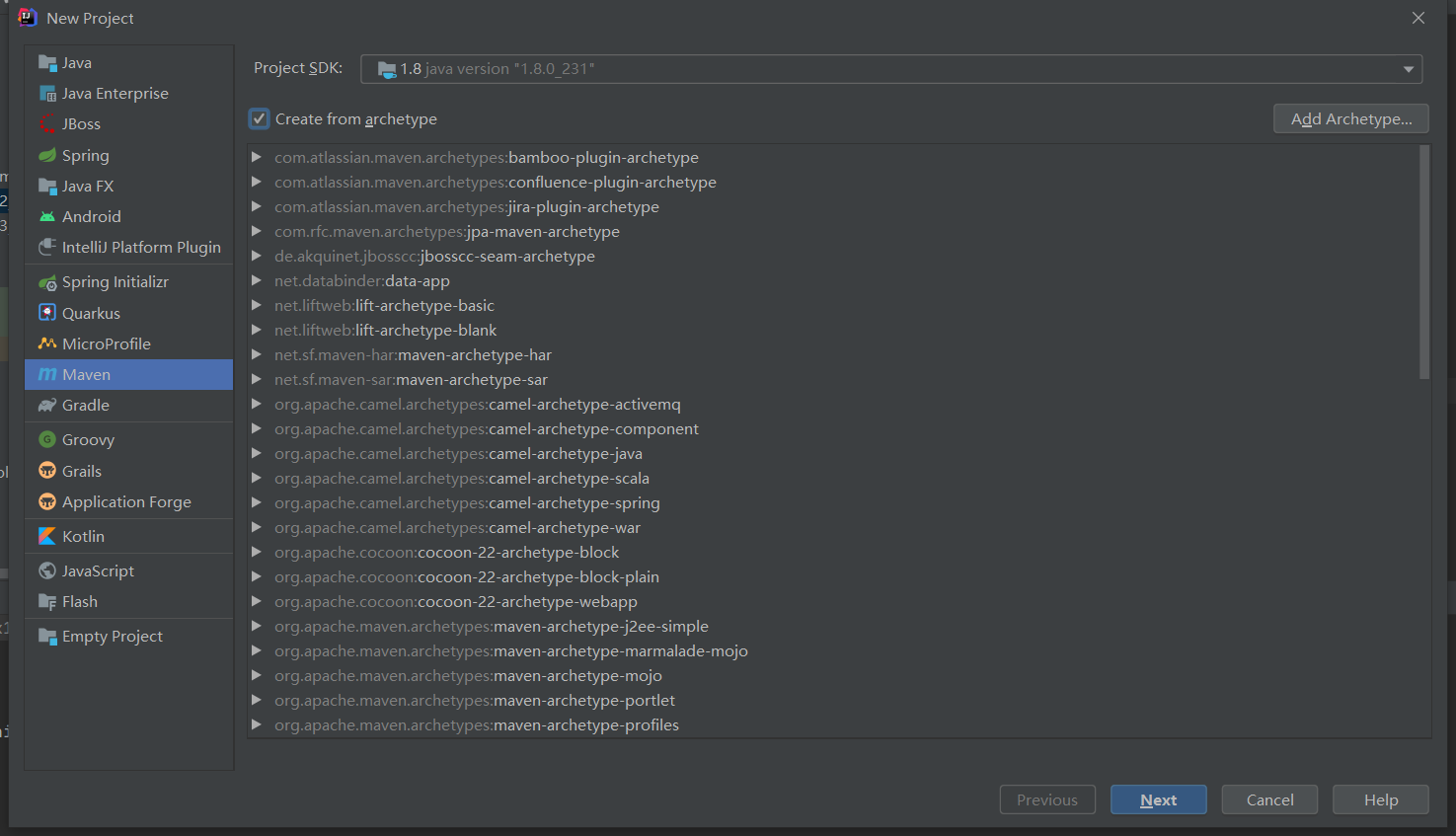Click the Quarkus icon
Image resolution: width=1456 pixels, height=836 pixels.
(47, 313)
